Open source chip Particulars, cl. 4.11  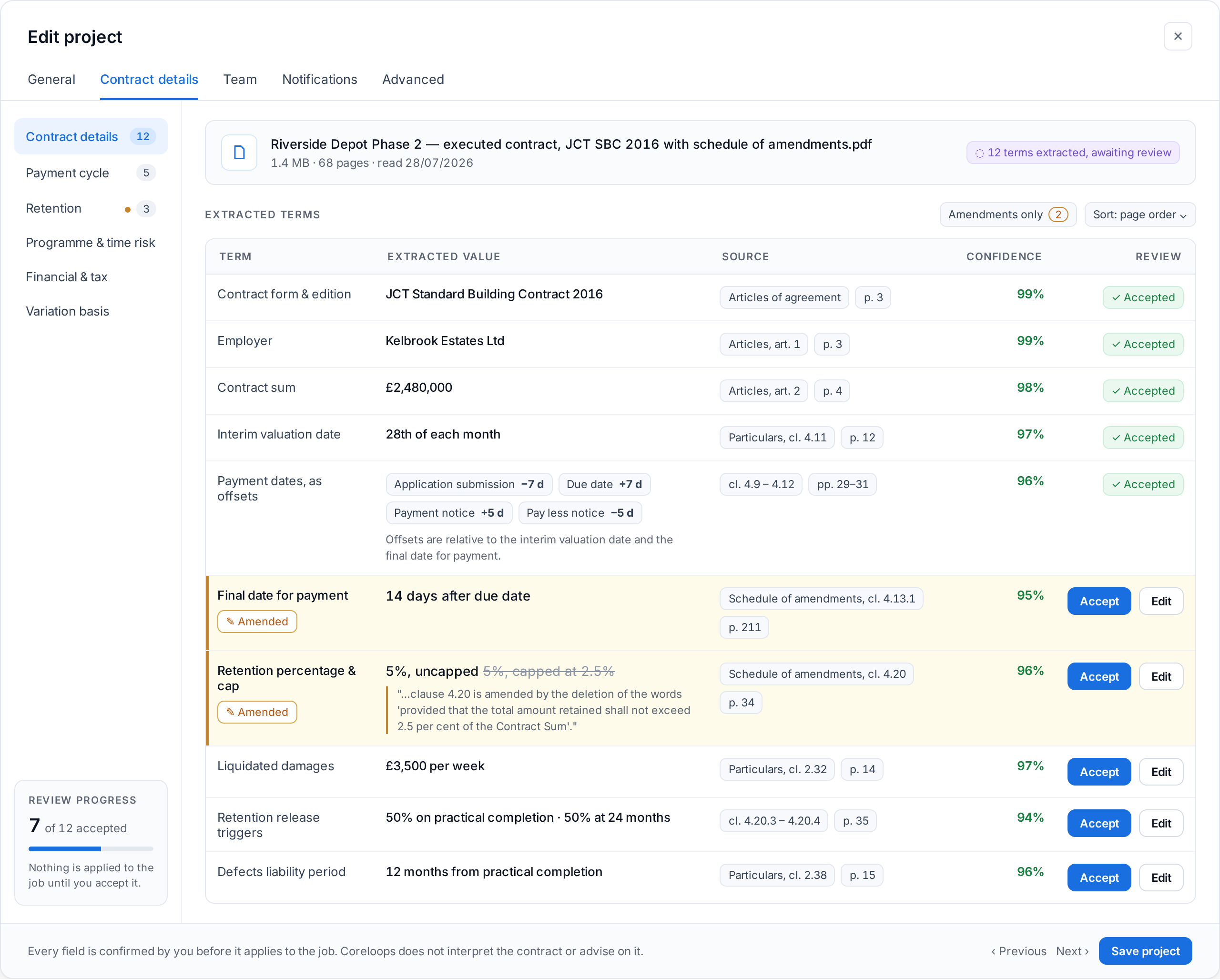(777, 438)
